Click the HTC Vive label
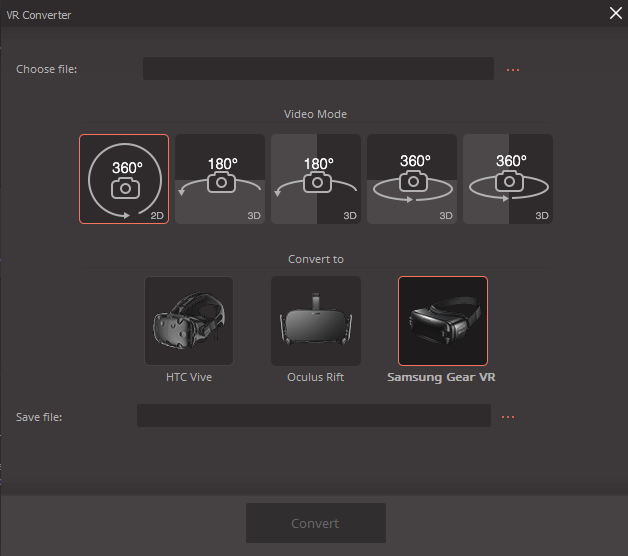Screen dimensions: 628x556 189,377
